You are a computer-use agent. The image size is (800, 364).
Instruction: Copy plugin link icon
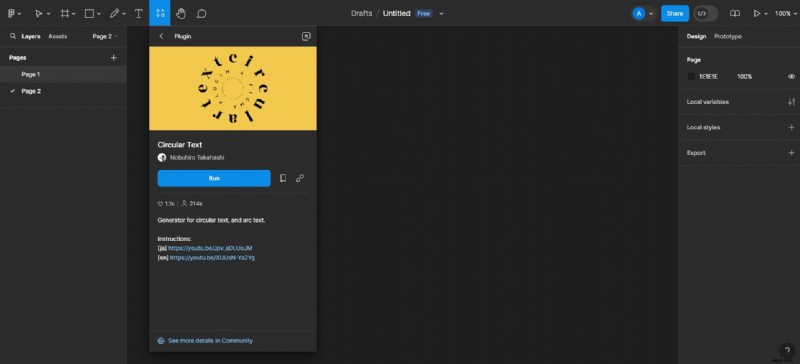pos(300,178)
